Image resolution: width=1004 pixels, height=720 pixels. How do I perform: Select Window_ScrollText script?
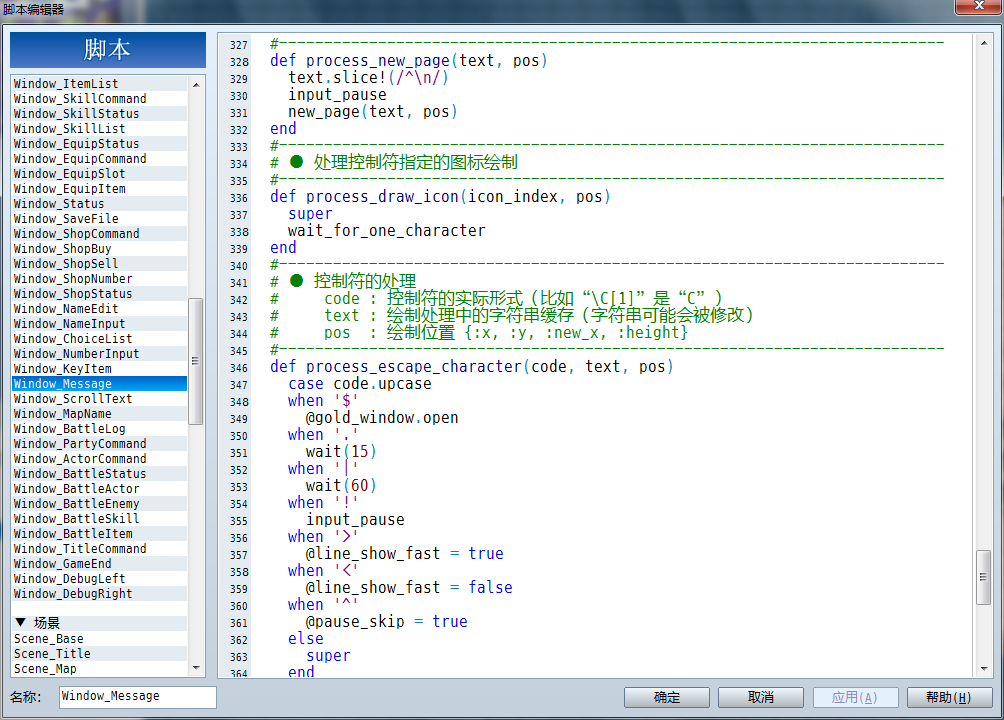coord(100,398)
